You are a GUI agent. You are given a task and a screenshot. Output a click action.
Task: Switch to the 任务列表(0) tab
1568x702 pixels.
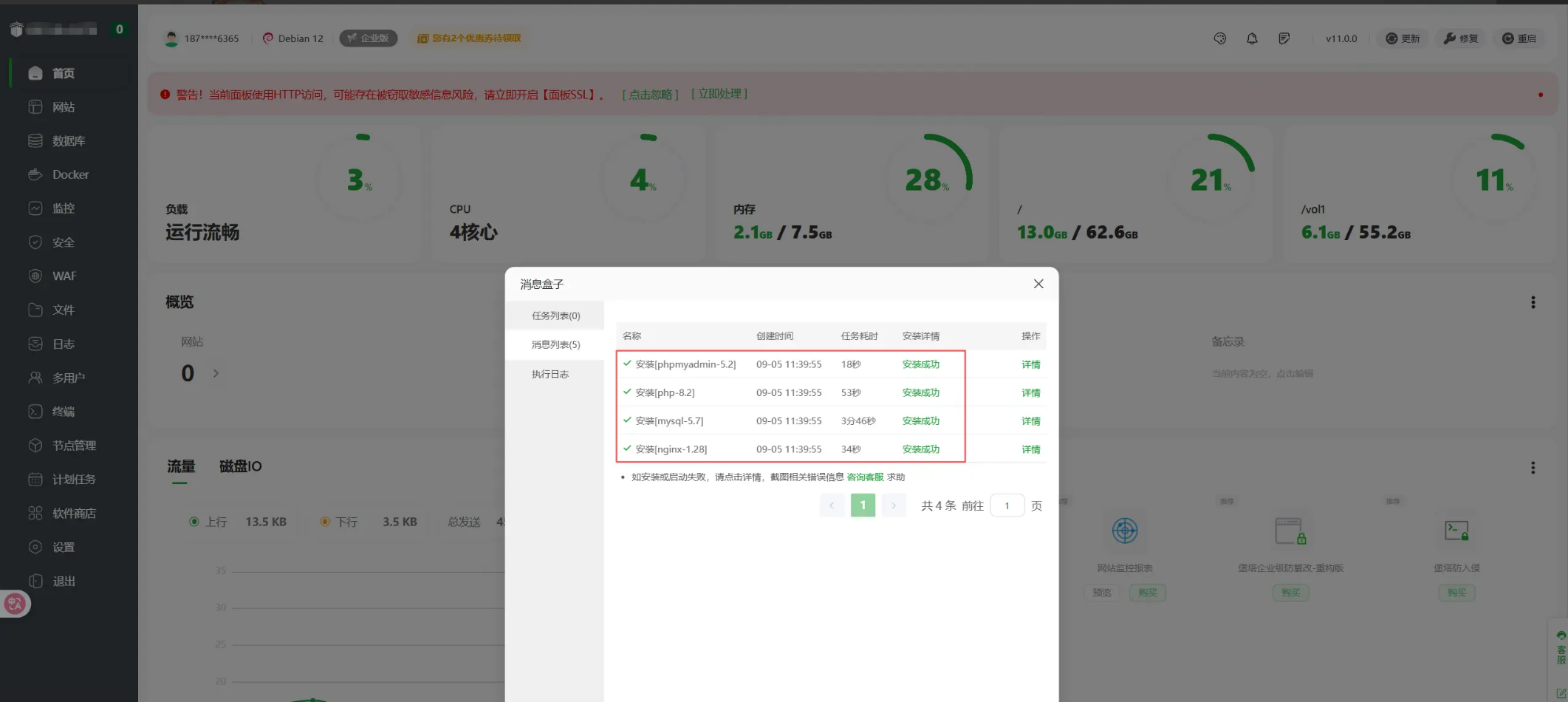pyautogui.click(x=555, y=316)
